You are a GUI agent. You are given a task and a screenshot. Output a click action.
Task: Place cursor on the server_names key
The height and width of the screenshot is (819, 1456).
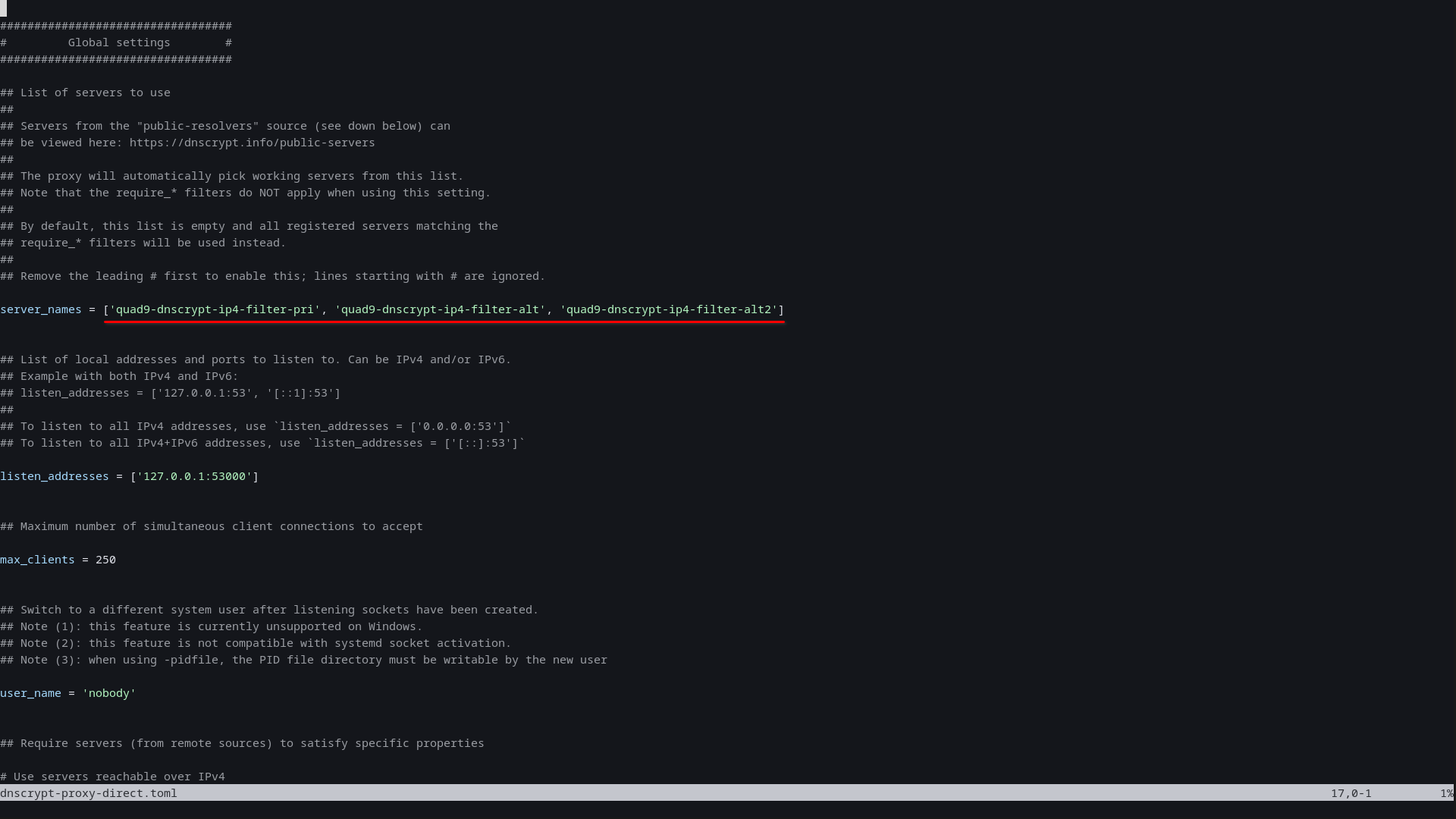click(x=41, y=309)
